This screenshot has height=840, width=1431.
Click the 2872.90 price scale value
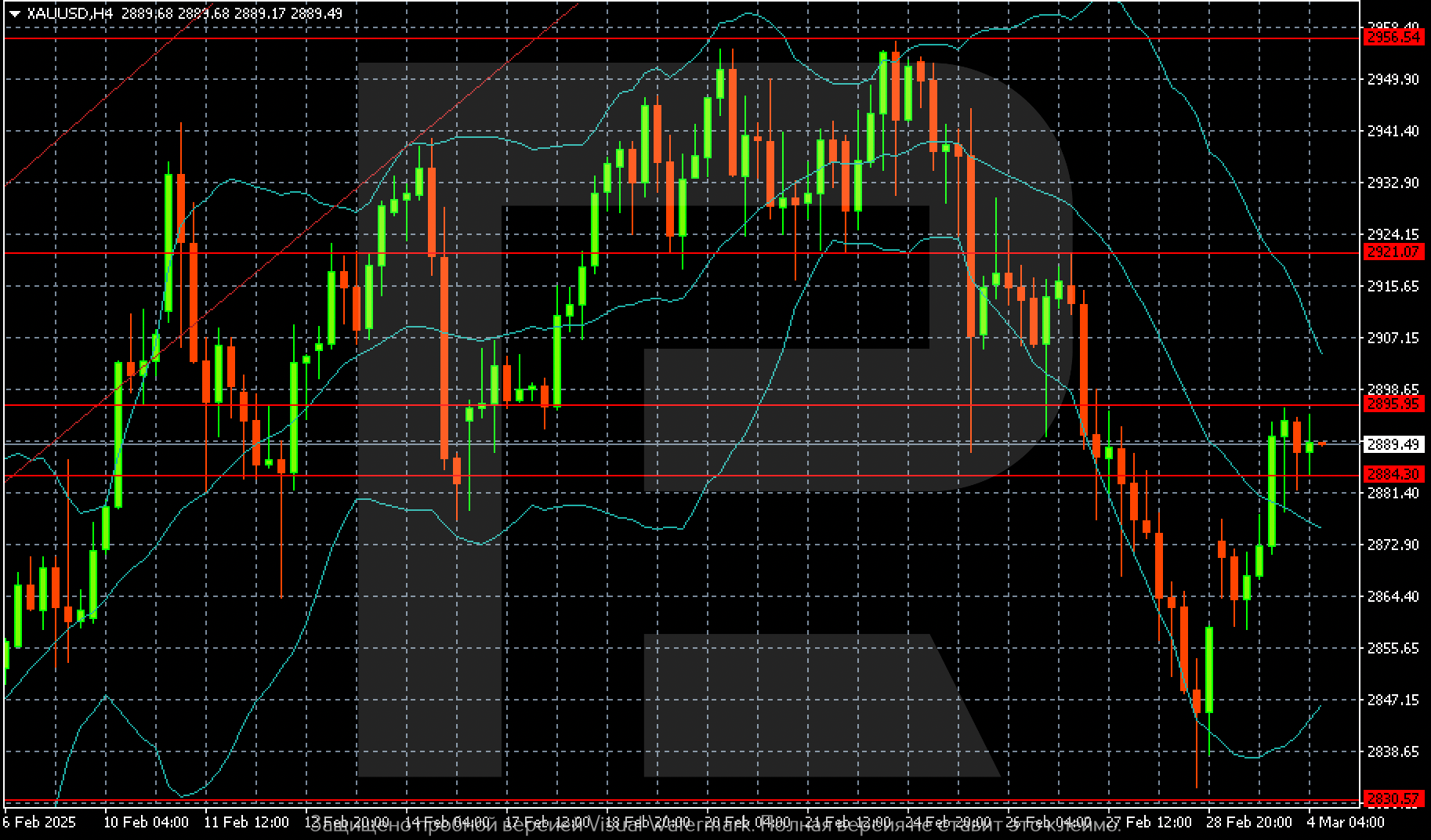[x=1393, y=545]
